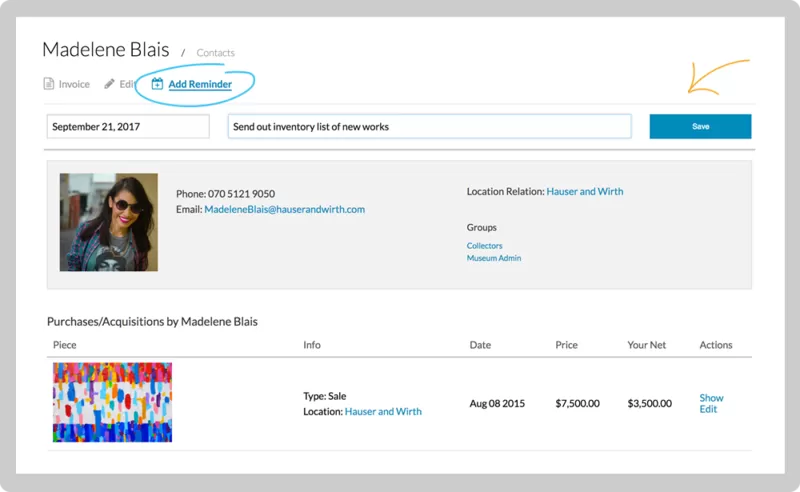
Task: Open Hauser and Wirth location relation link
Action: click(x=585, y=191)
